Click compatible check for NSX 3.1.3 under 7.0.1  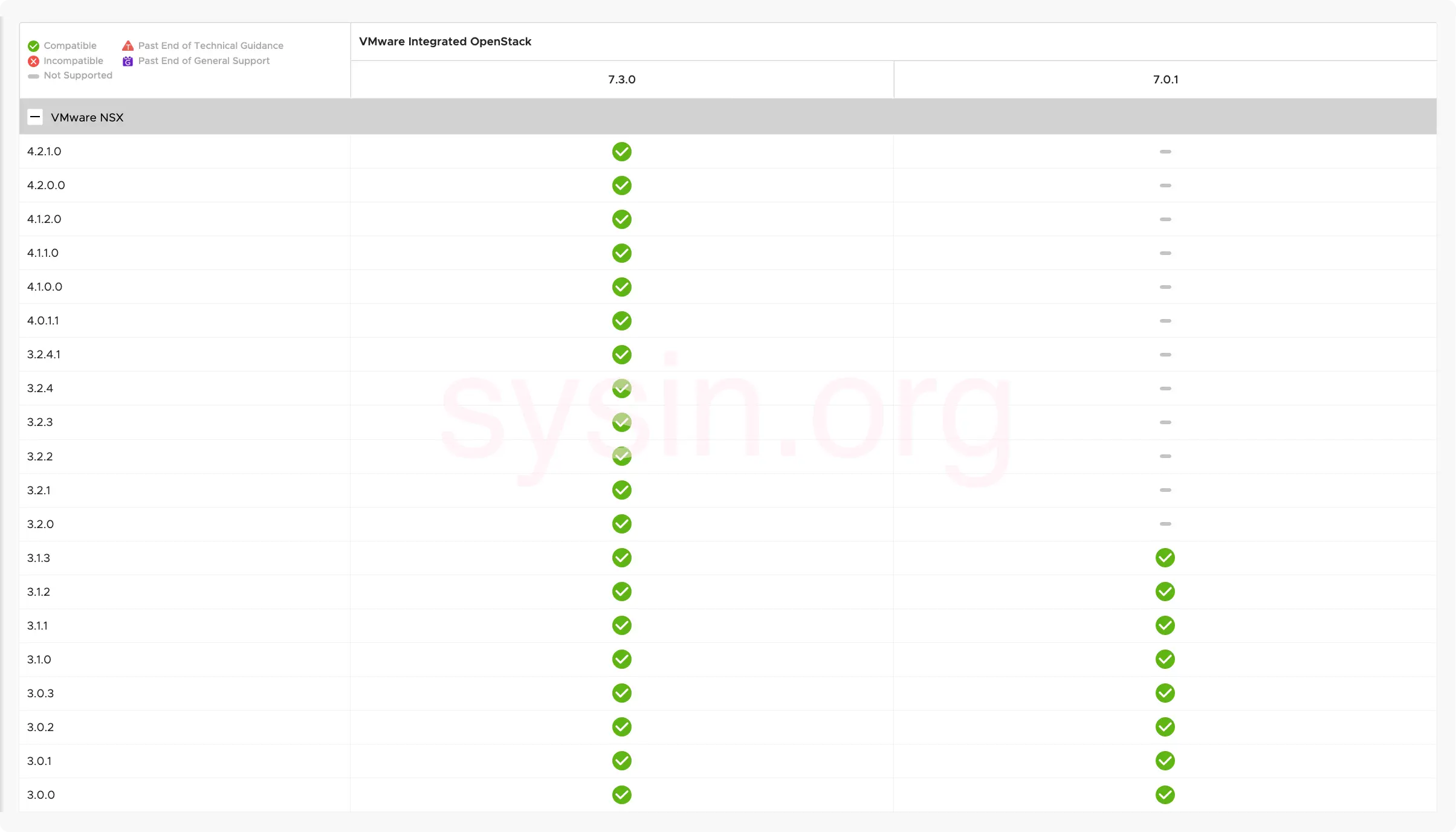(x=1165, y=558)
